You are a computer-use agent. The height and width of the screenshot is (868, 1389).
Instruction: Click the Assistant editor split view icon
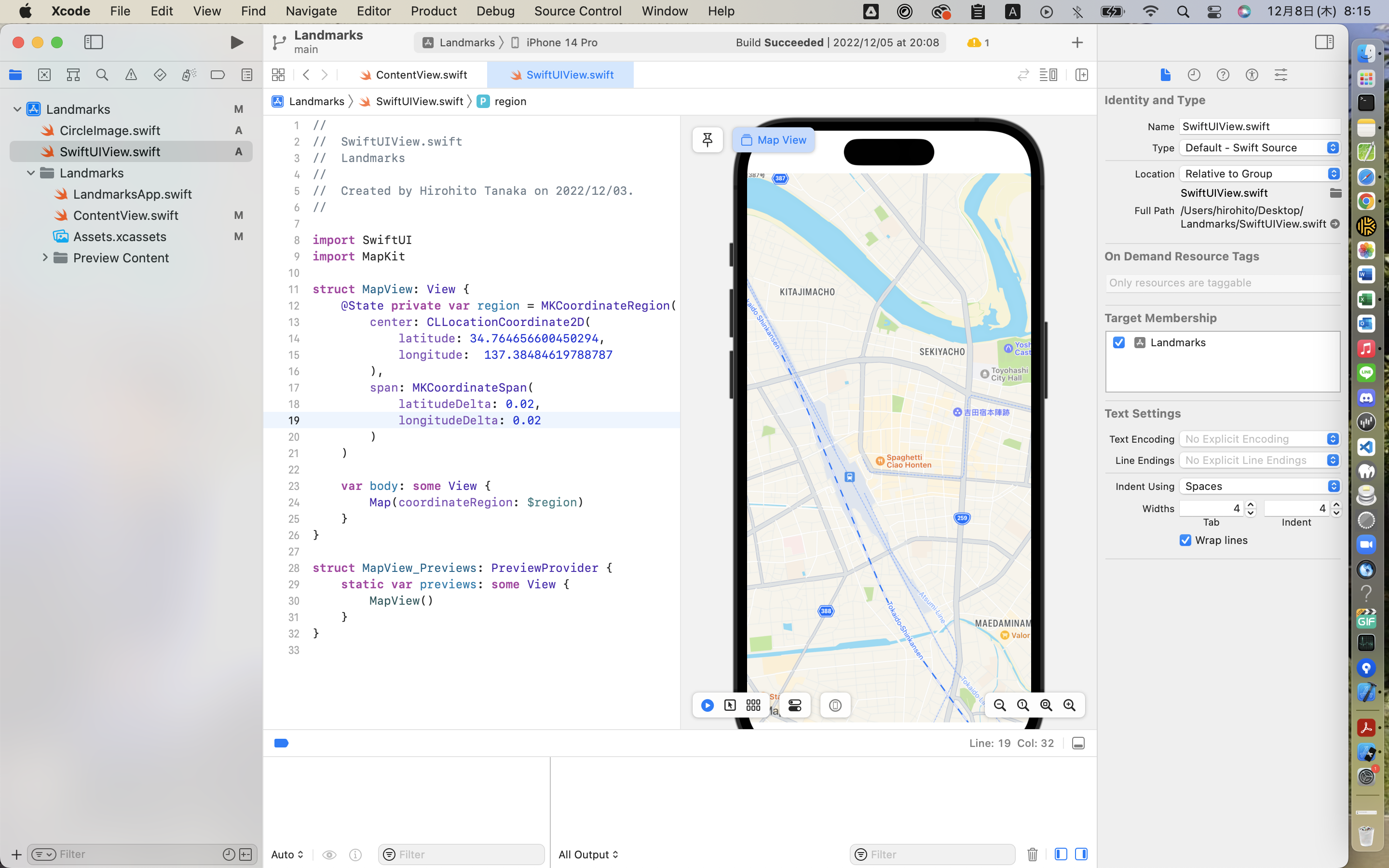tap(1081, 74)
